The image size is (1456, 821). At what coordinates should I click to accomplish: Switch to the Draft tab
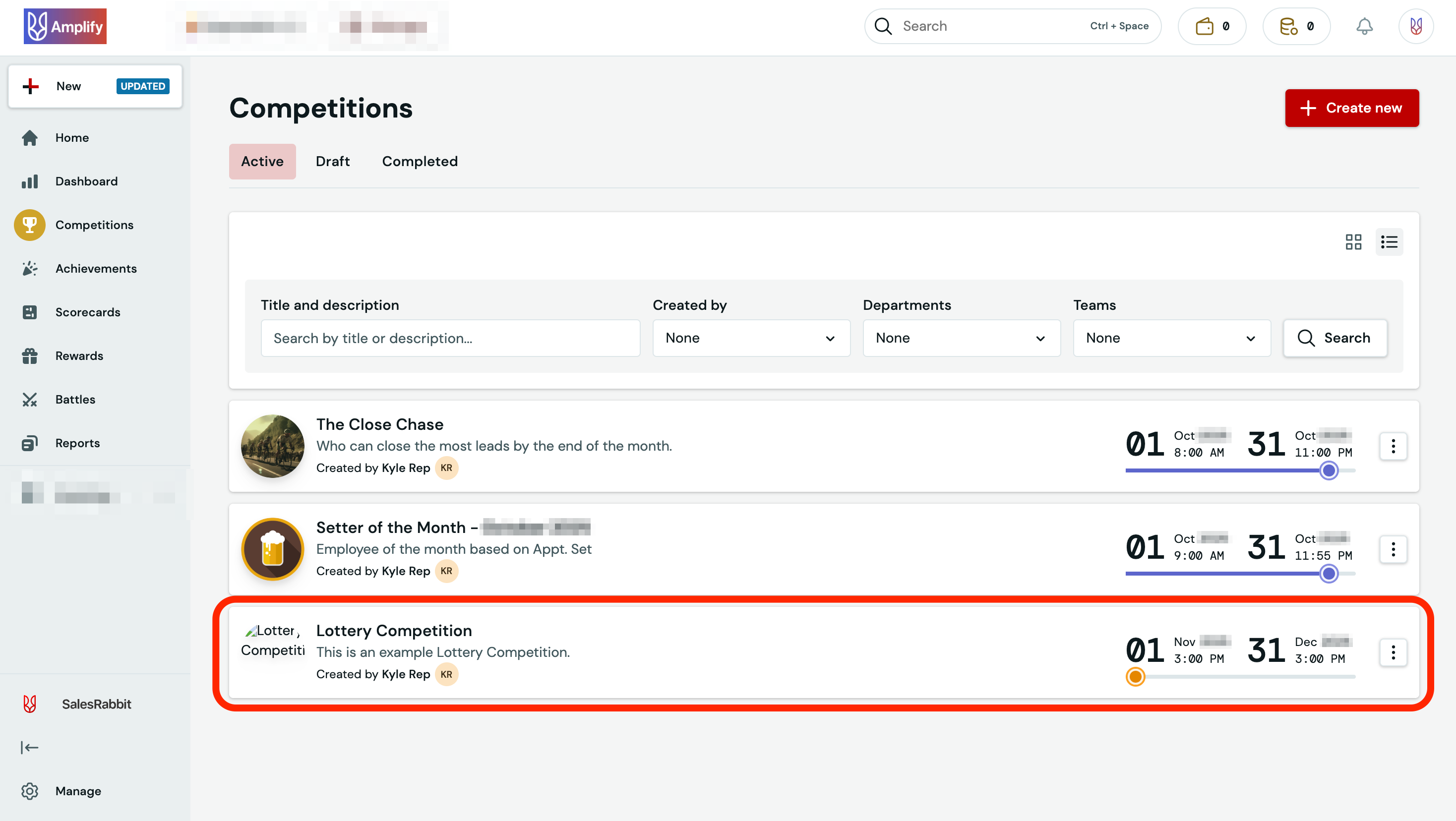pyautogui.click(x=332, y=162)
